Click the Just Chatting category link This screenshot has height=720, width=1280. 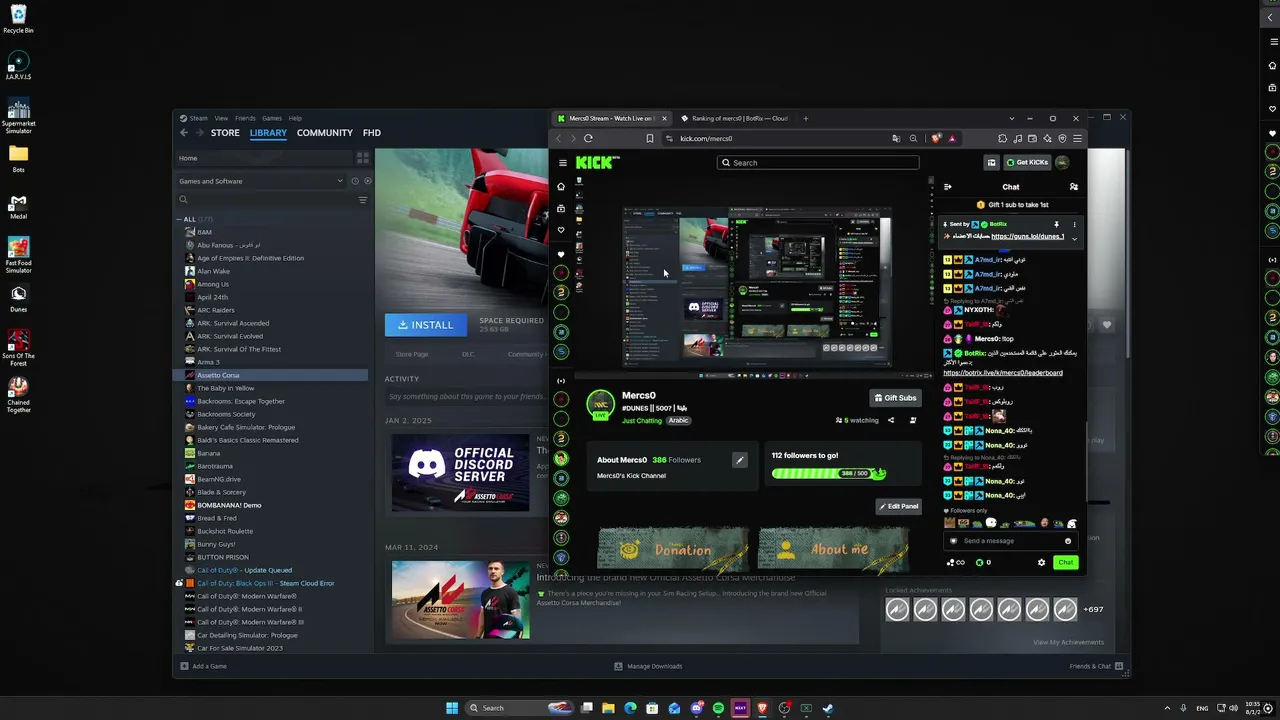642,421
